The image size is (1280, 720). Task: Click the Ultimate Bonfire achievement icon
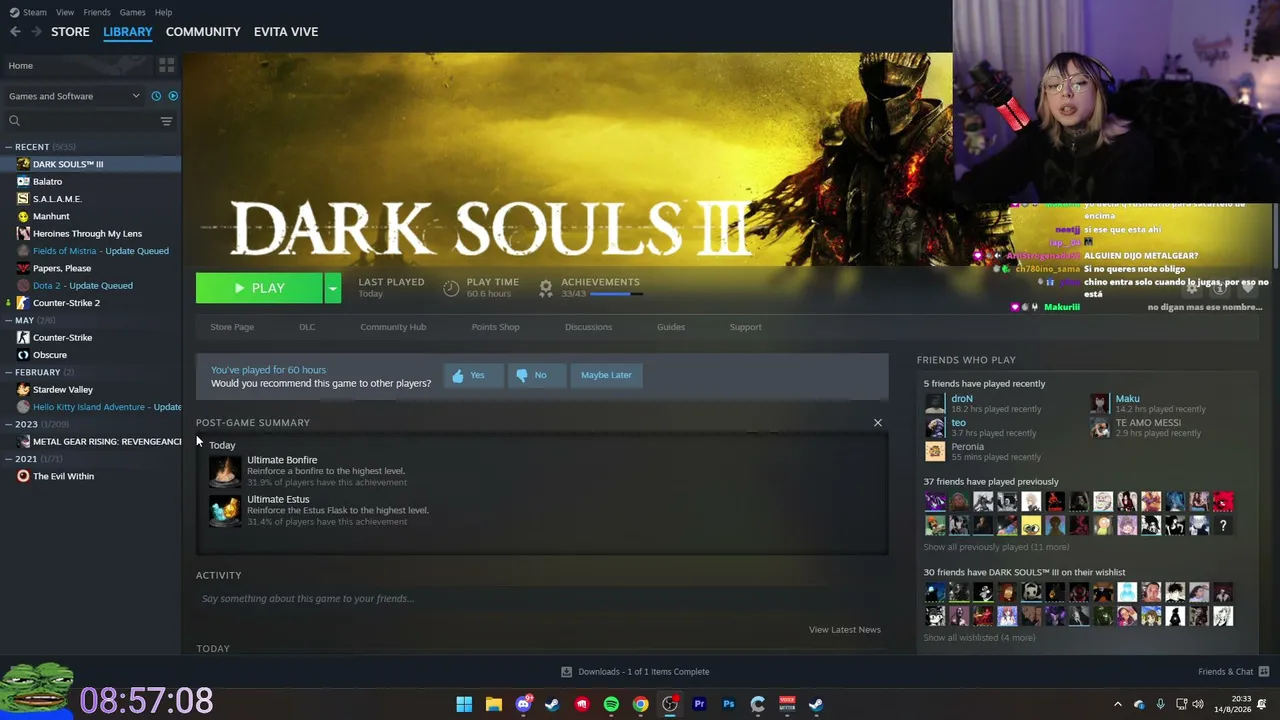point(225,470)
